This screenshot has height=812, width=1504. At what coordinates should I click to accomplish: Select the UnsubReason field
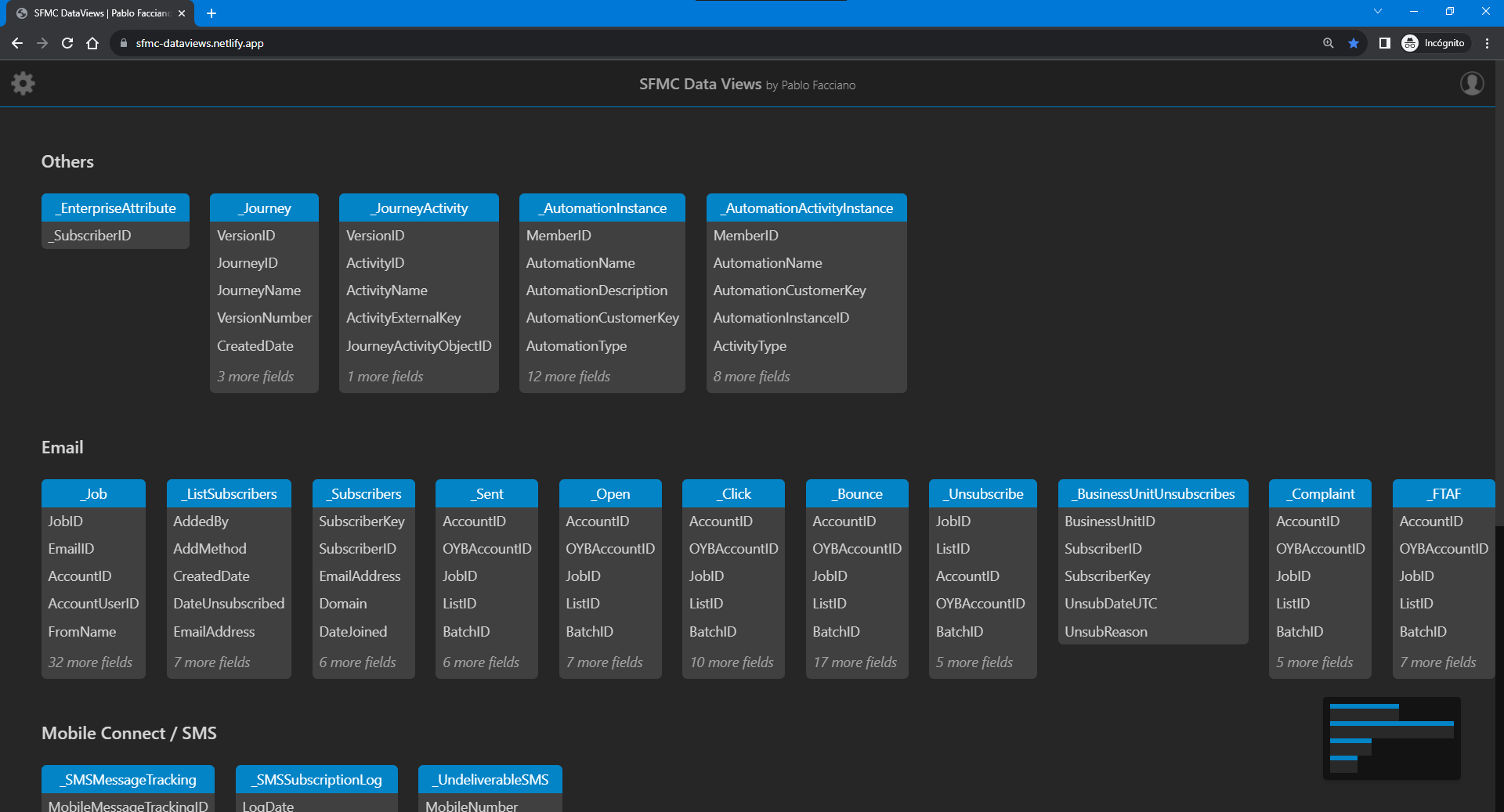(x=1153, y=631)
